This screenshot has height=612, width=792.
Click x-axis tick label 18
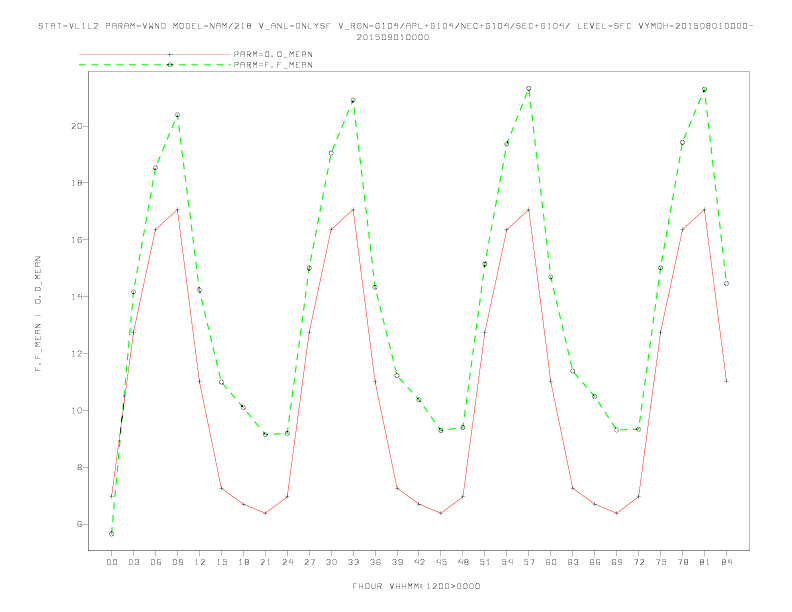pos(243,562)
